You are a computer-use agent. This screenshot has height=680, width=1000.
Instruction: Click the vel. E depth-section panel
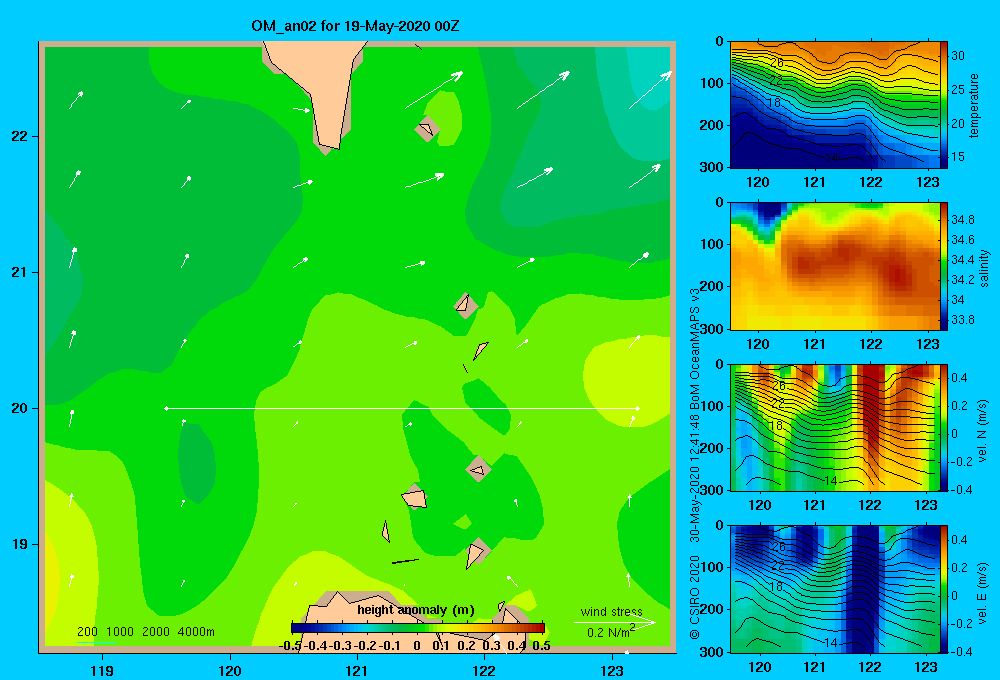[835, 589]
